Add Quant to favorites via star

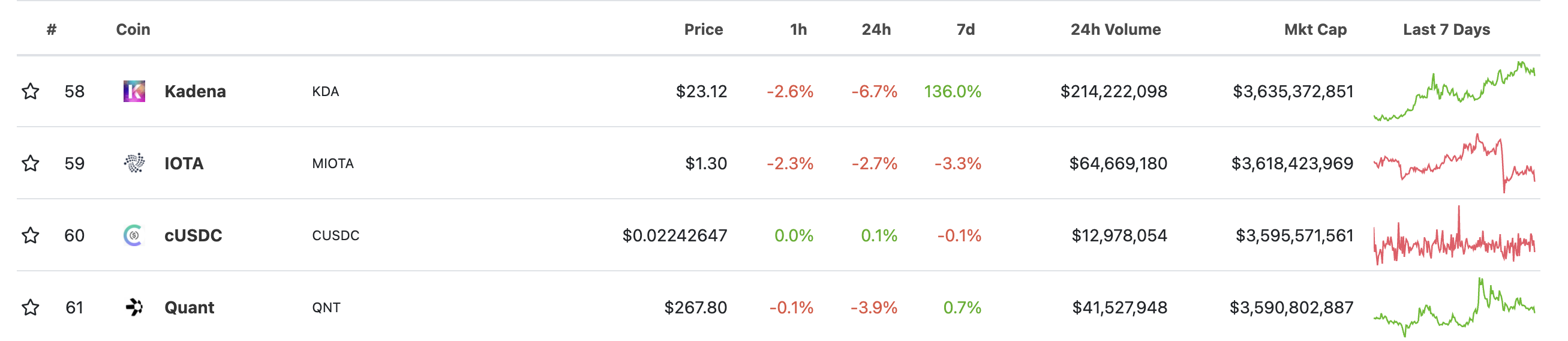point(31,307)
